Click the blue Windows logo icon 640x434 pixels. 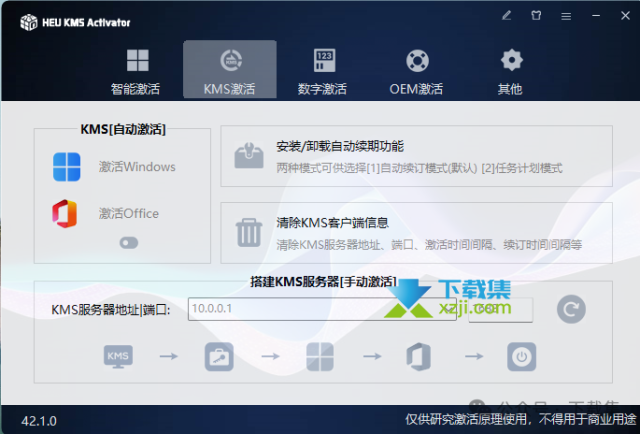pyautogui.click(x=67, y=167)
